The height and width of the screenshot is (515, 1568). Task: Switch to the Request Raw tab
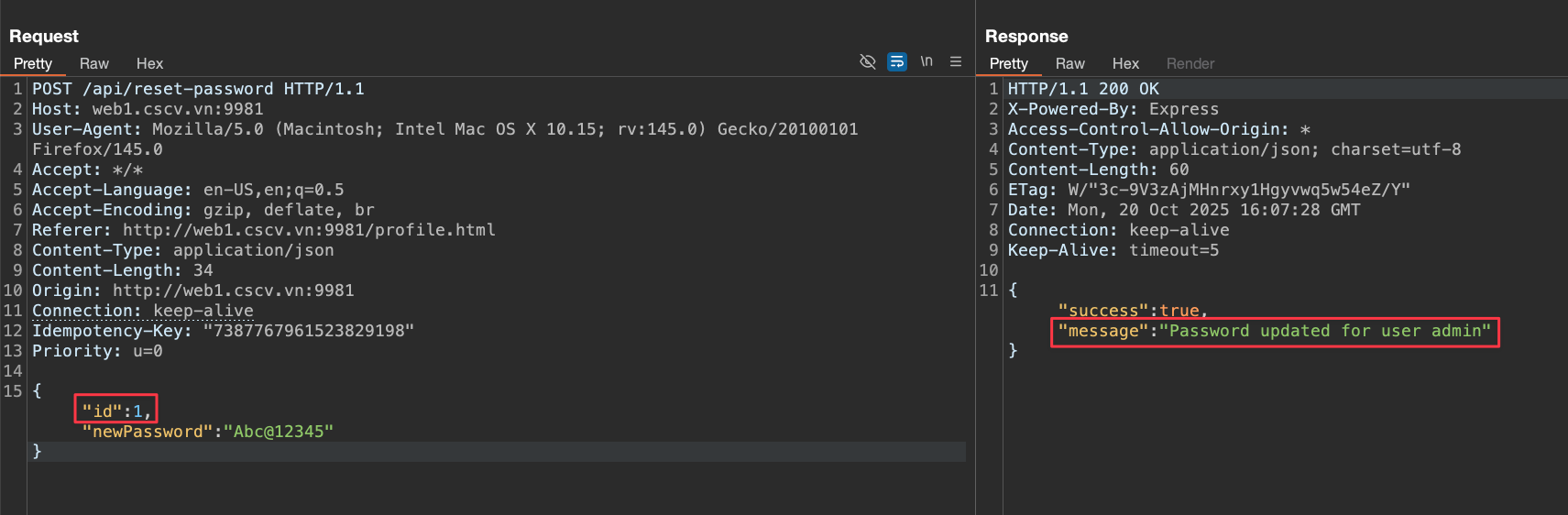tap(94, 63)
